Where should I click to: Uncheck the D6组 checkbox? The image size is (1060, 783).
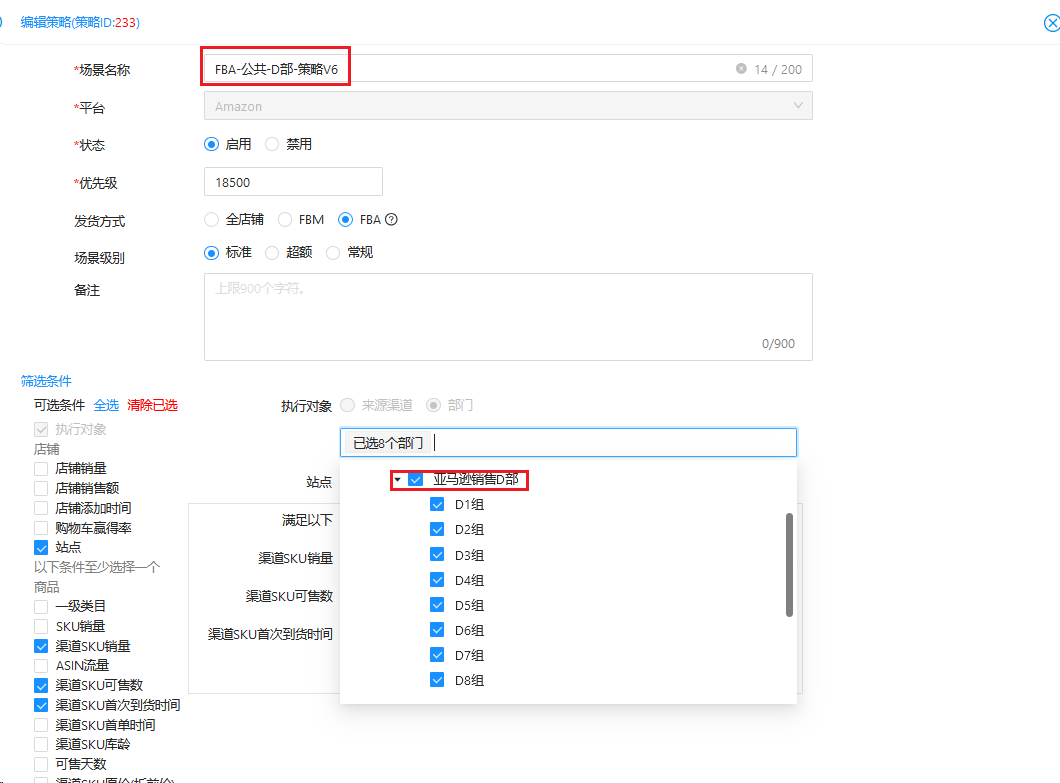point(437,630)
